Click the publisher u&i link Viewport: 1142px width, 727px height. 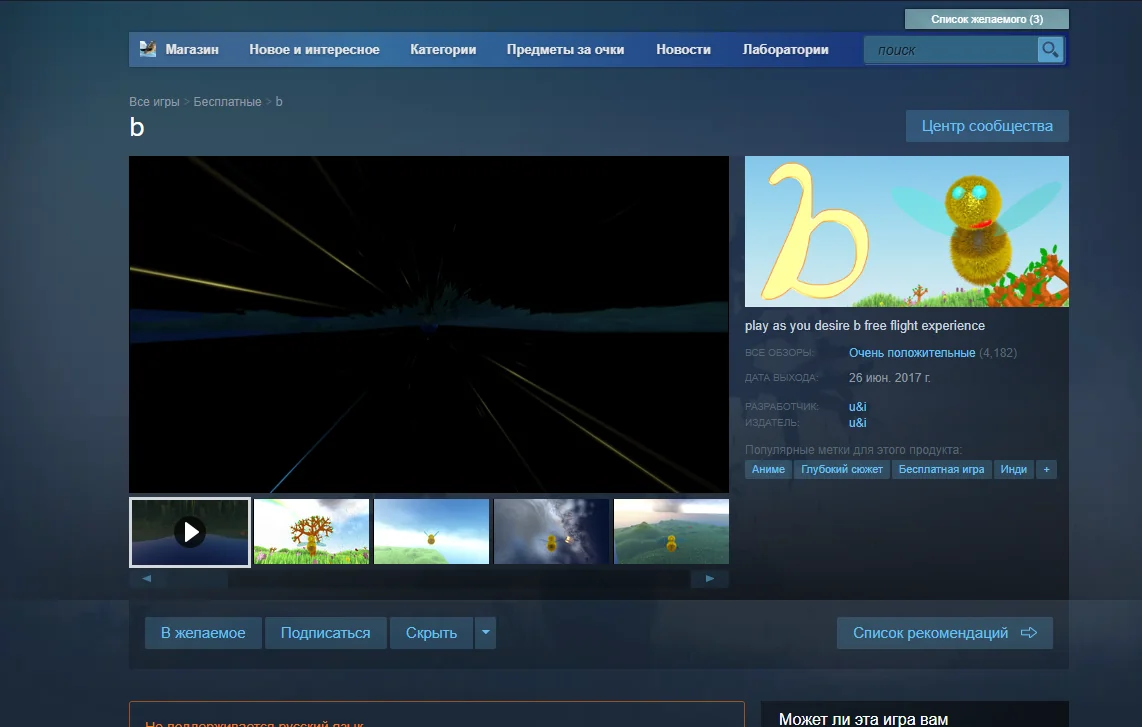click(857, 423)
